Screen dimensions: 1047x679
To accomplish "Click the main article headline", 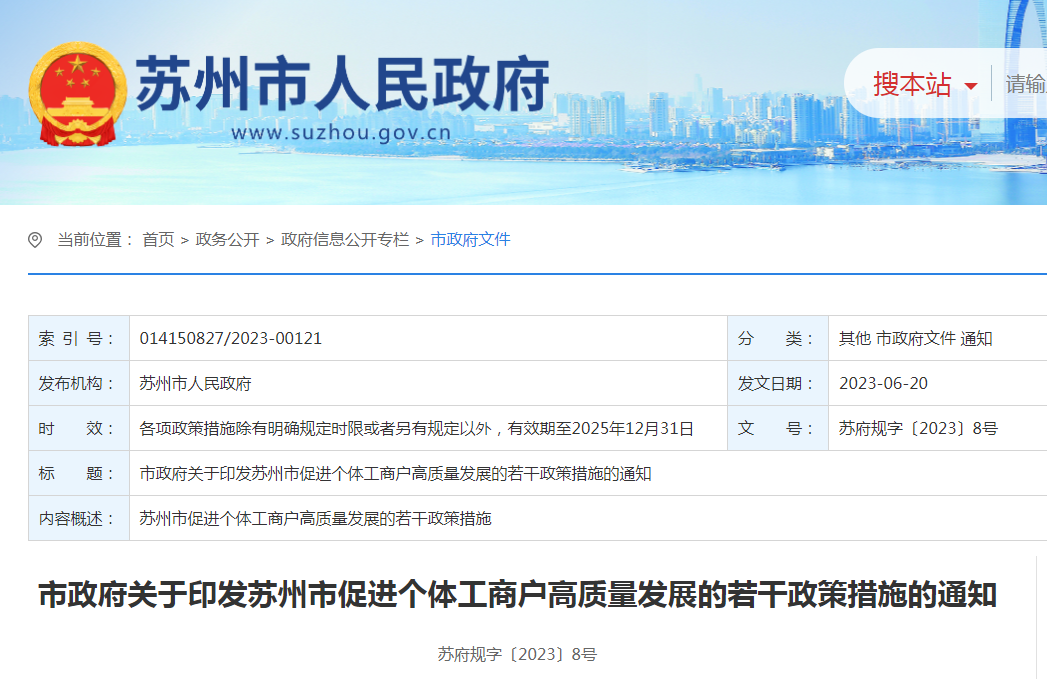I will pos(517,595).
